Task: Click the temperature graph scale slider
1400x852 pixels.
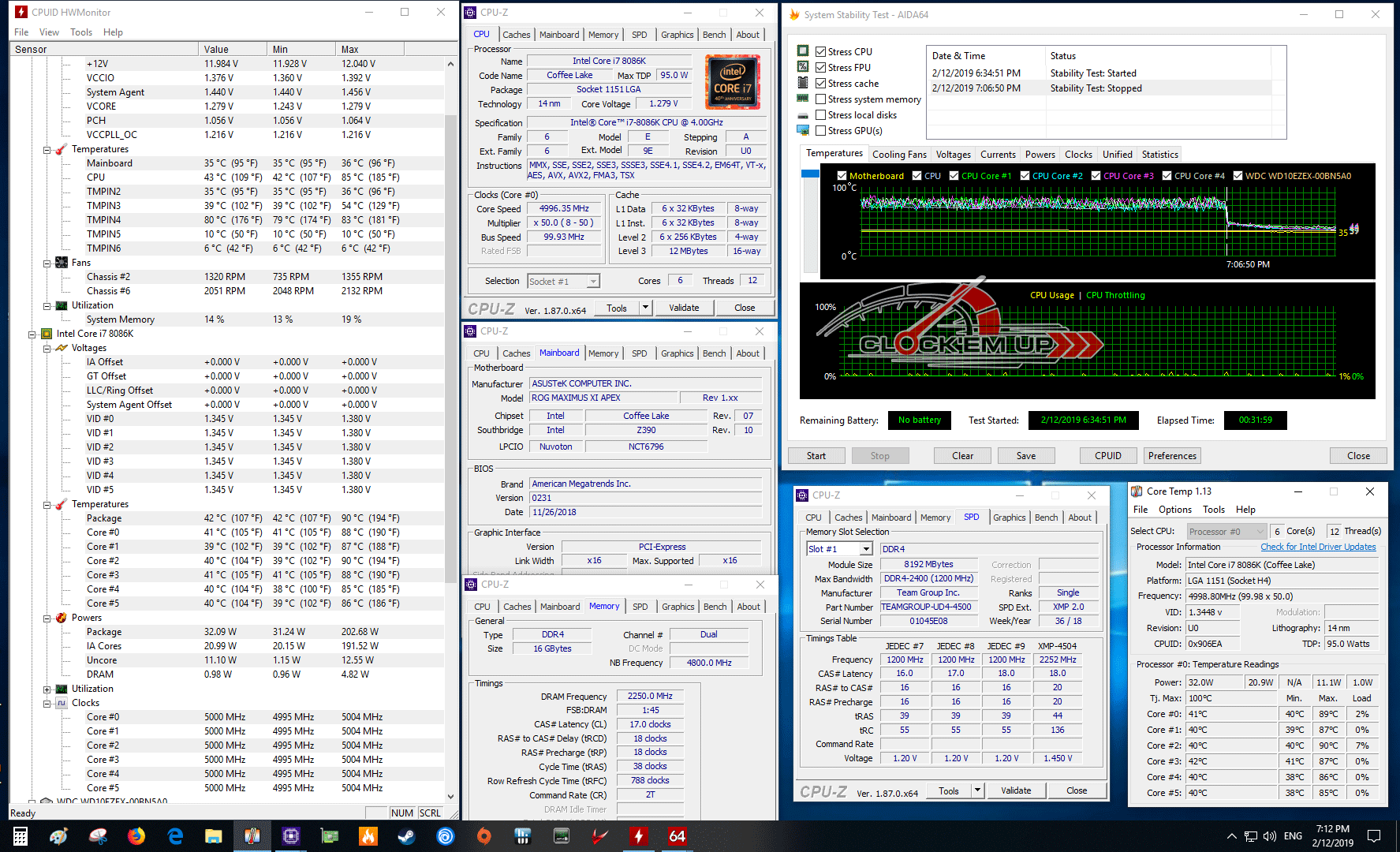Action: [810, 174]
